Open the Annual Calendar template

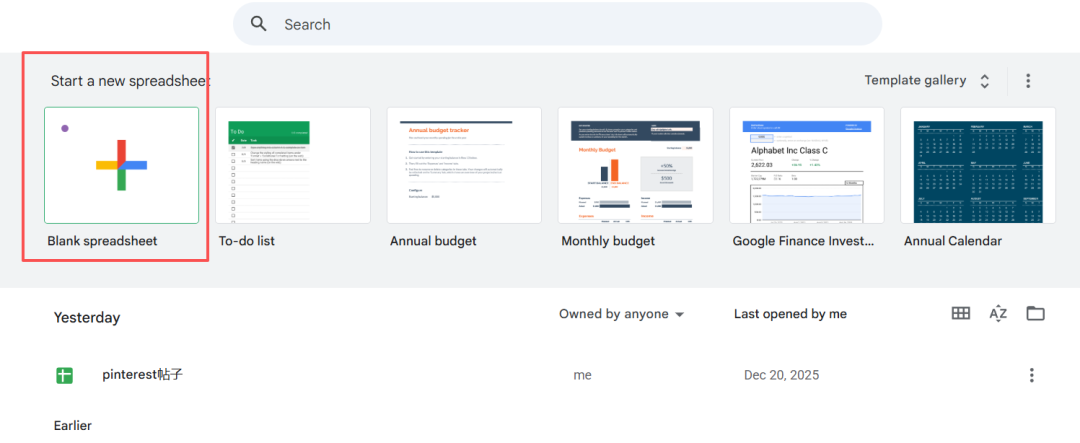coord(978,165)
